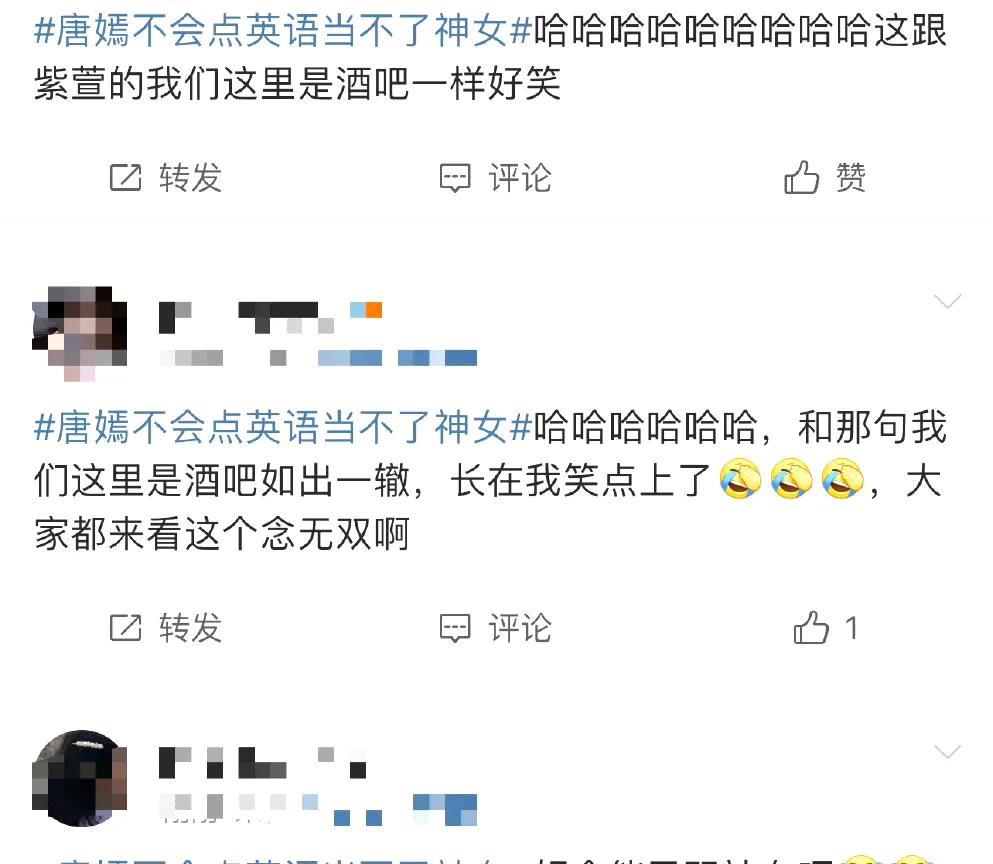993x864 pixels.
Task: View third poster's round avatar
Action: (80, 778)
